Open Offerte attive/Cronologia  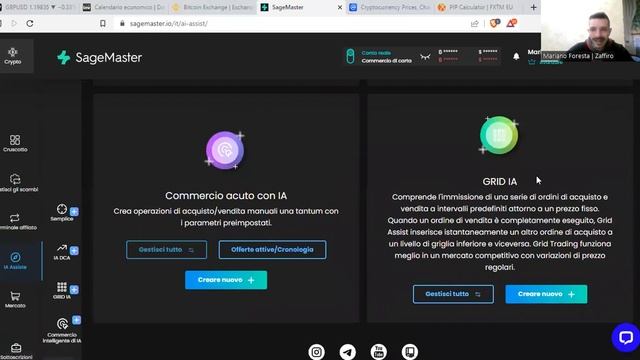click(272, 250)
